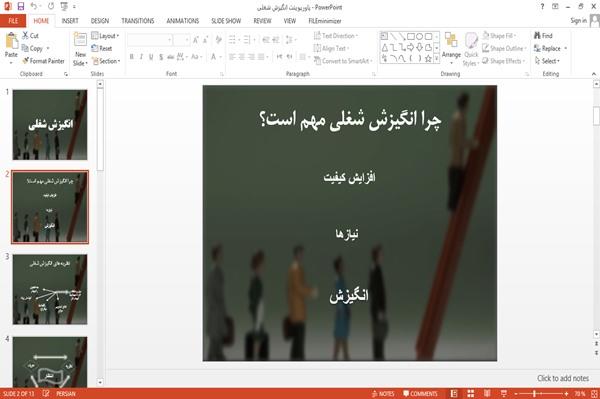Viewport: 600px width, 399px height.
Task: Switch to Reading View in status bar
Action: click(487, 394)
